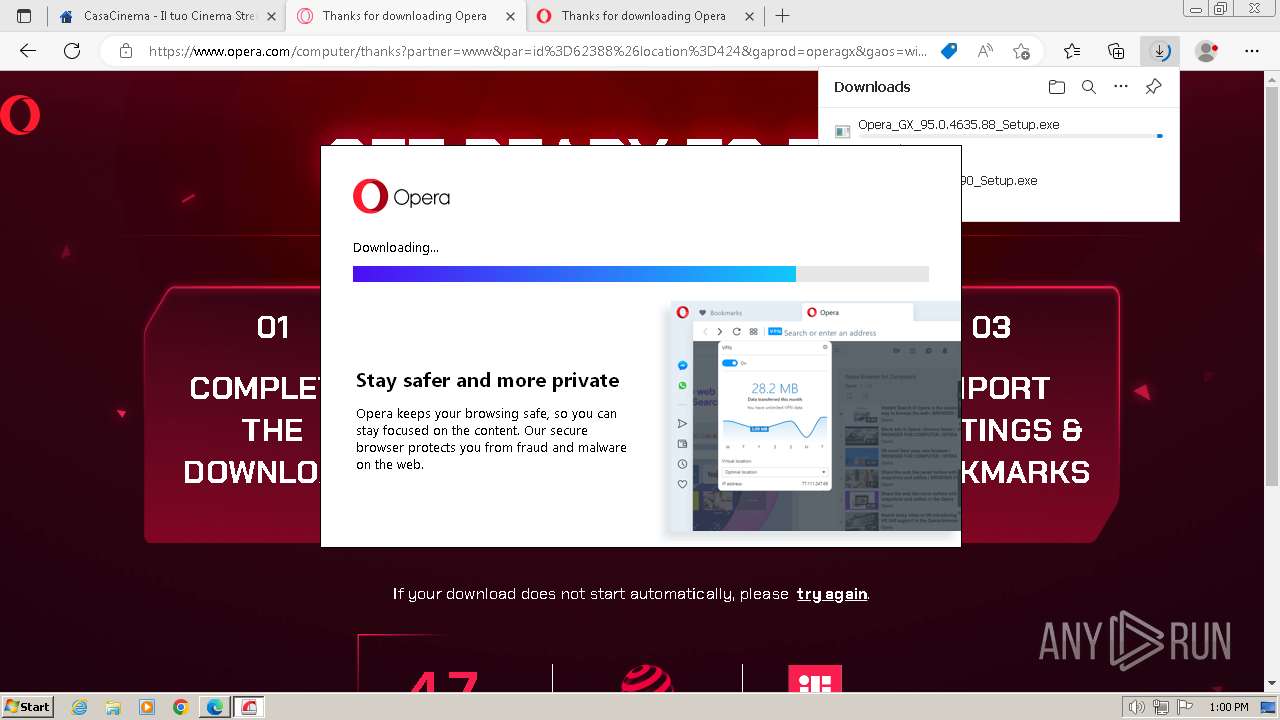Open more options in Downloads panel
Image resolution: width=1280 pixels, height=720 pixels.
[1121, 87]
